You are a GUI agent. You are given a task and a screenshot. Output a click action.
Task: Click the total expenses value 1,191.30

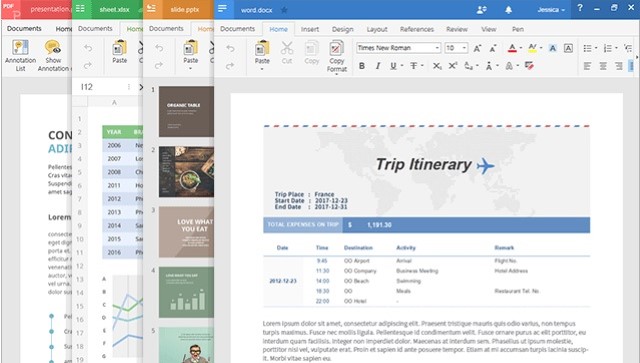(x=379, y=225)
